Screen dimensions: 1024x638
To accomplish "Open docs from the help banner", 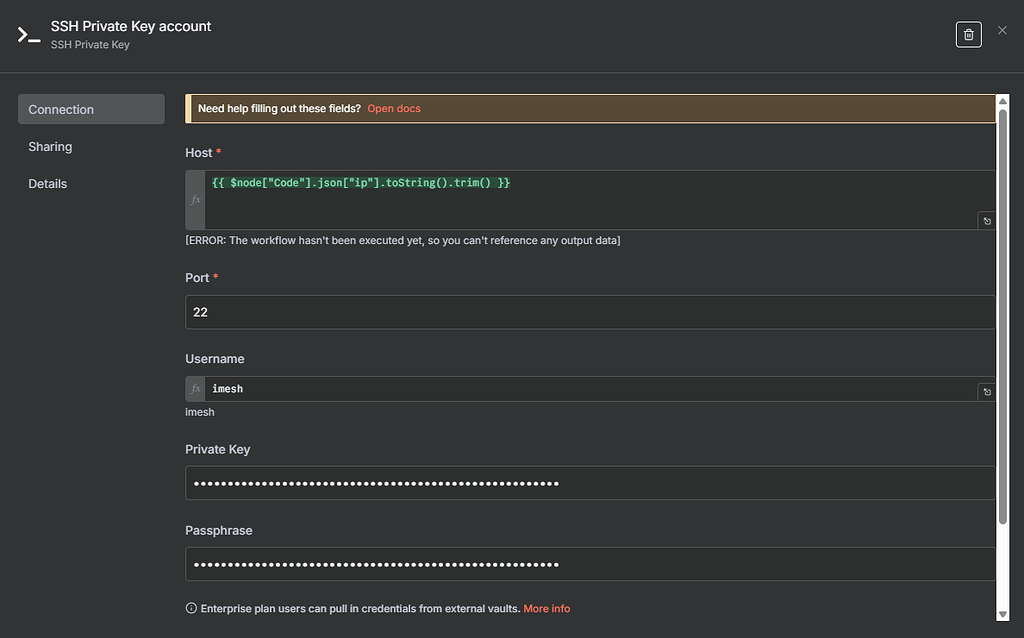I will [x=394, y=108].
